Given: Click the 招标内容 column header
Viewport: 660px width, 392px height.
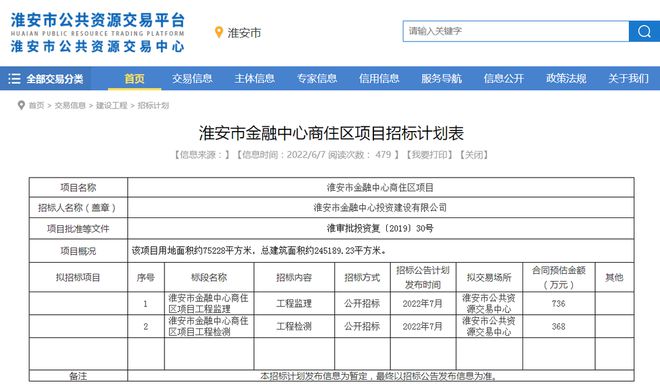Looking at the screenshot, I should (x=294, y=277).
